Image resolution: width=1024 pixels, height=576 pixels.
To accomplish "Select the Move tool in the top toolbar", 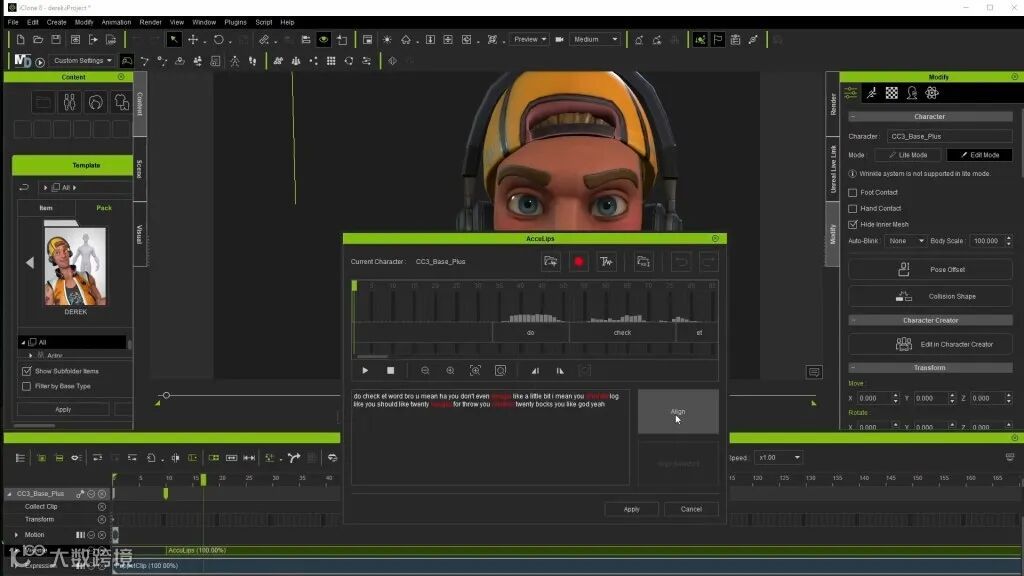I will click(193, 39).
